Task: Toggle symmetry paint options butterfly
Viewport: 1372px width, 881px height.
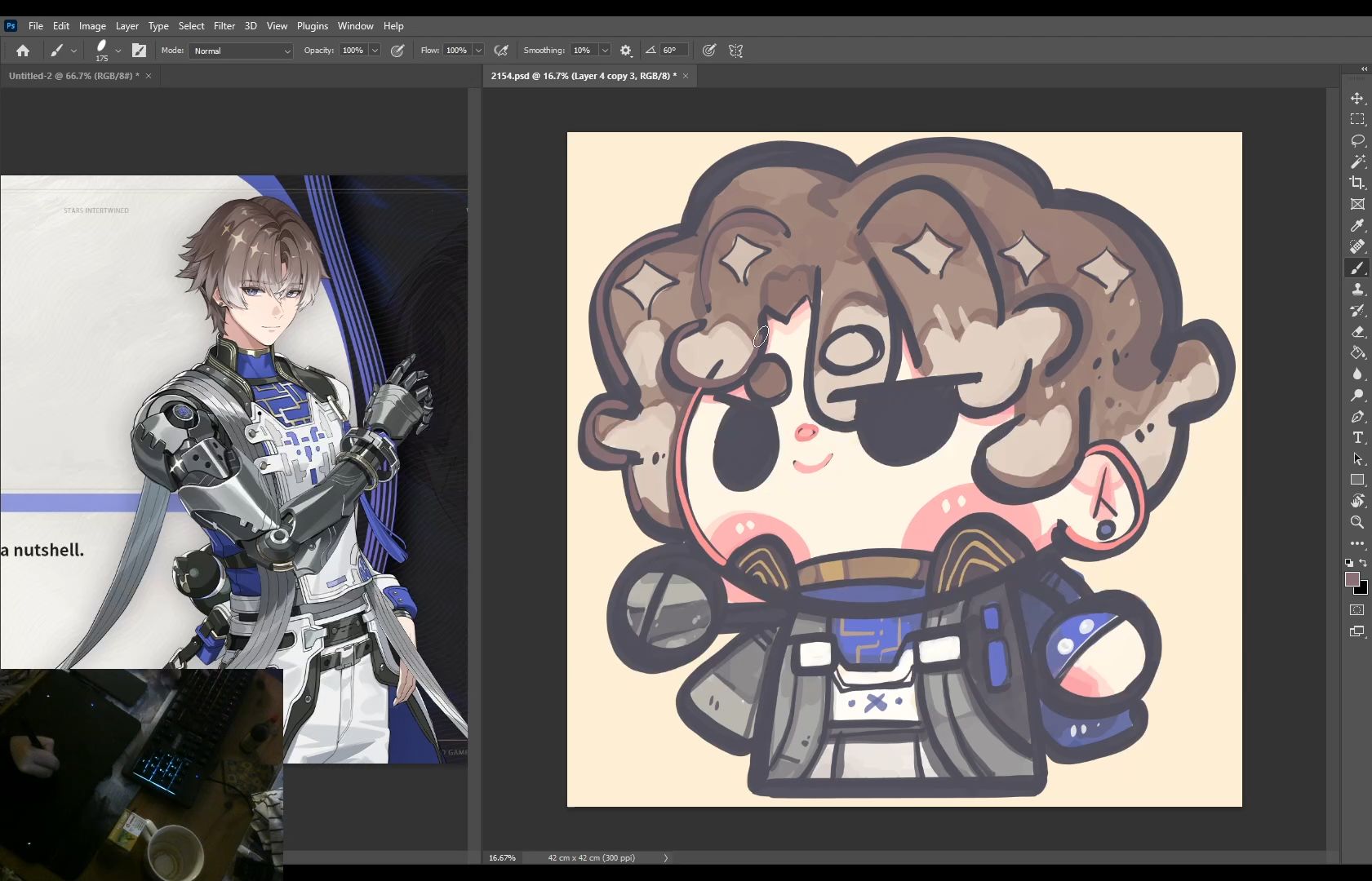Action: 736,51
